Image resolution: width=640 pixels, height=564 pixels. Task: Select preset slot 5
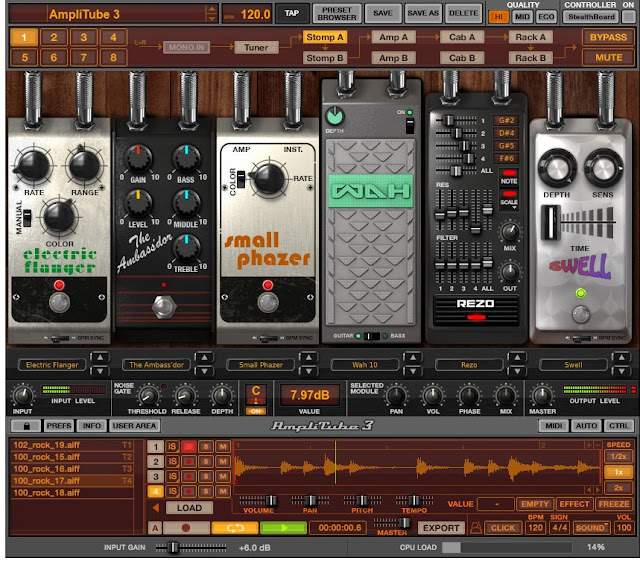[24, 58]
